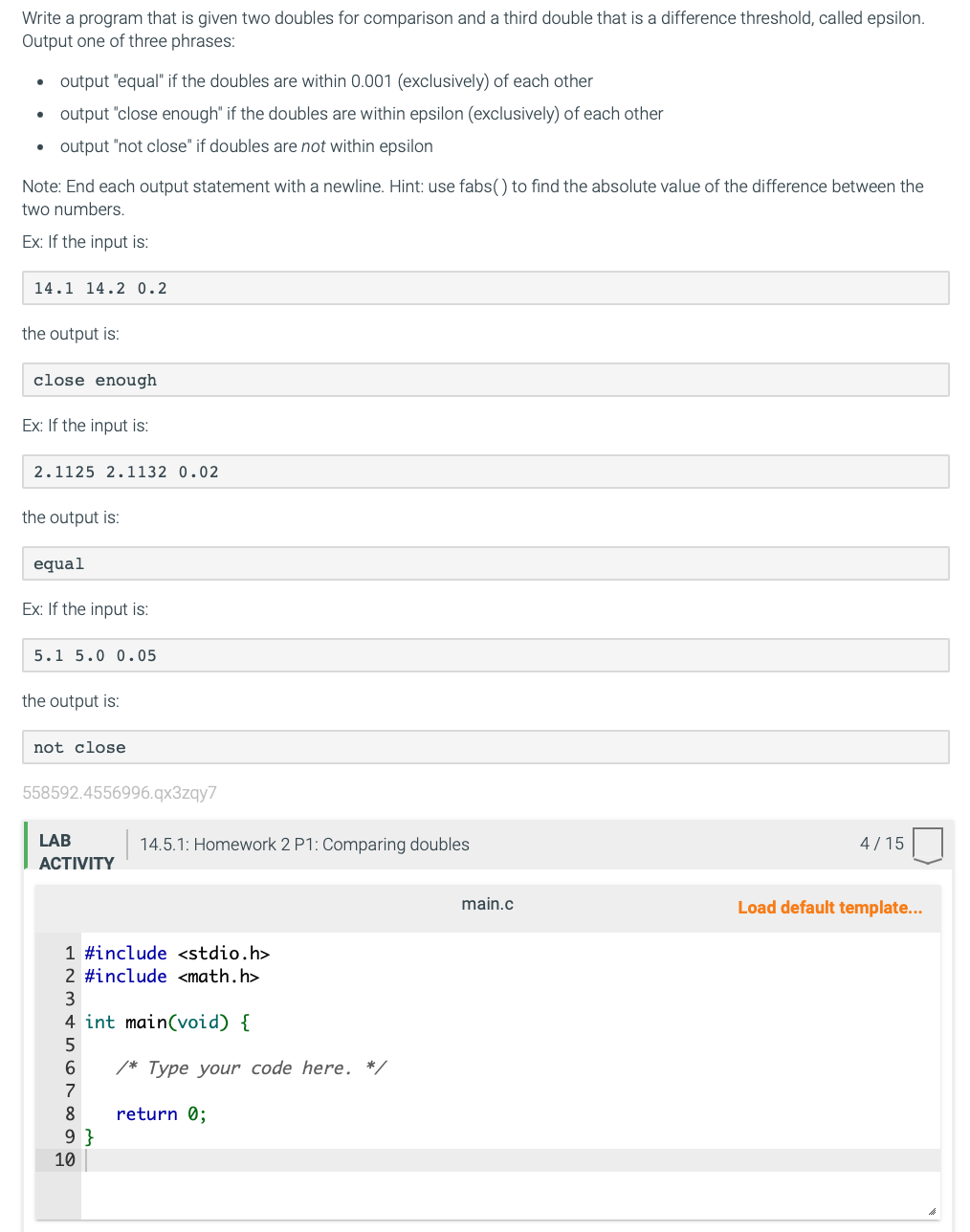
Task: Click the #include <stdio.h> line
Action: (x=176, y=953)
